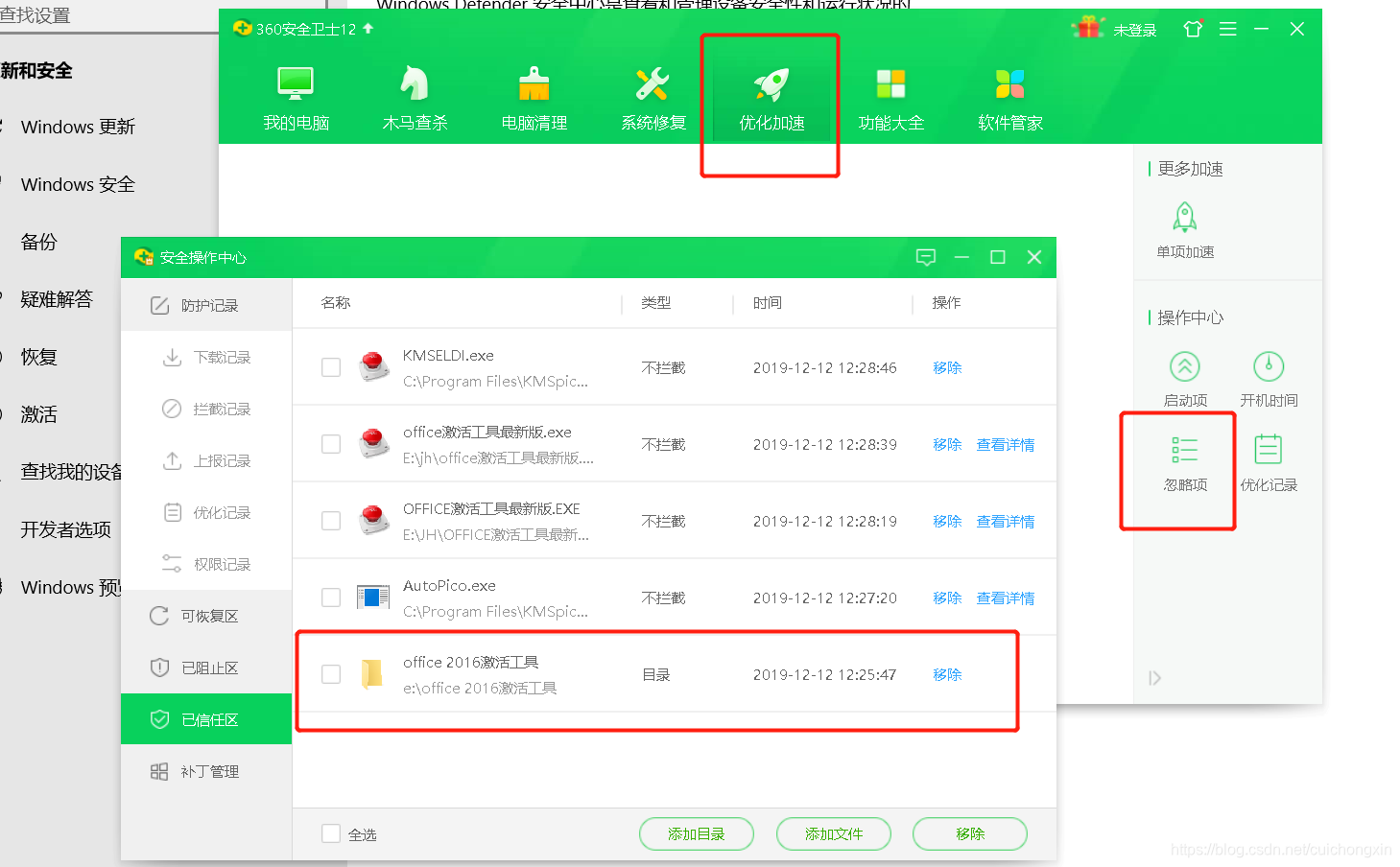Open 恢复 in the Settings window
Viewport: 1400px width, 867px height.
39,357
